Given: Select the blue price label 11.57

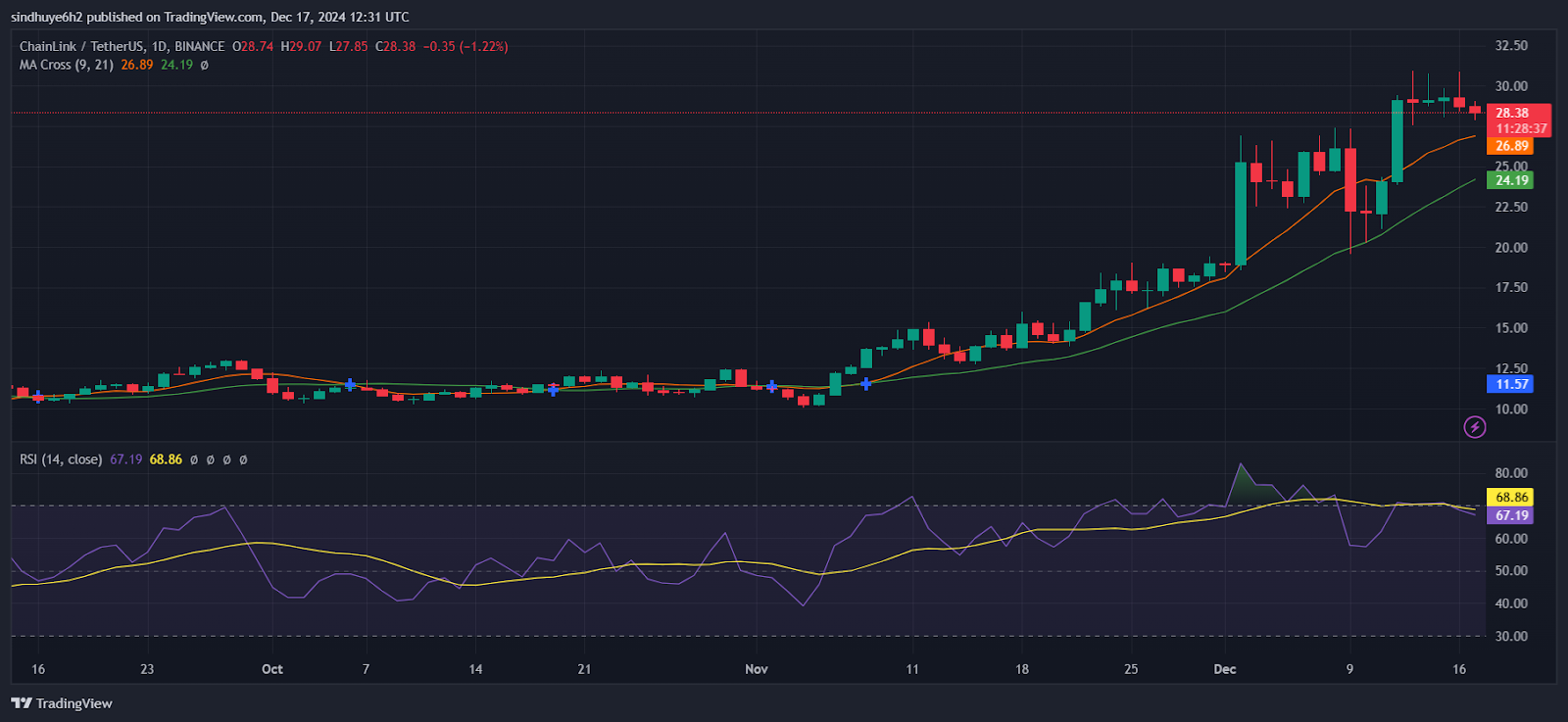Looking at the screenshot, I should coord(1509,384).
